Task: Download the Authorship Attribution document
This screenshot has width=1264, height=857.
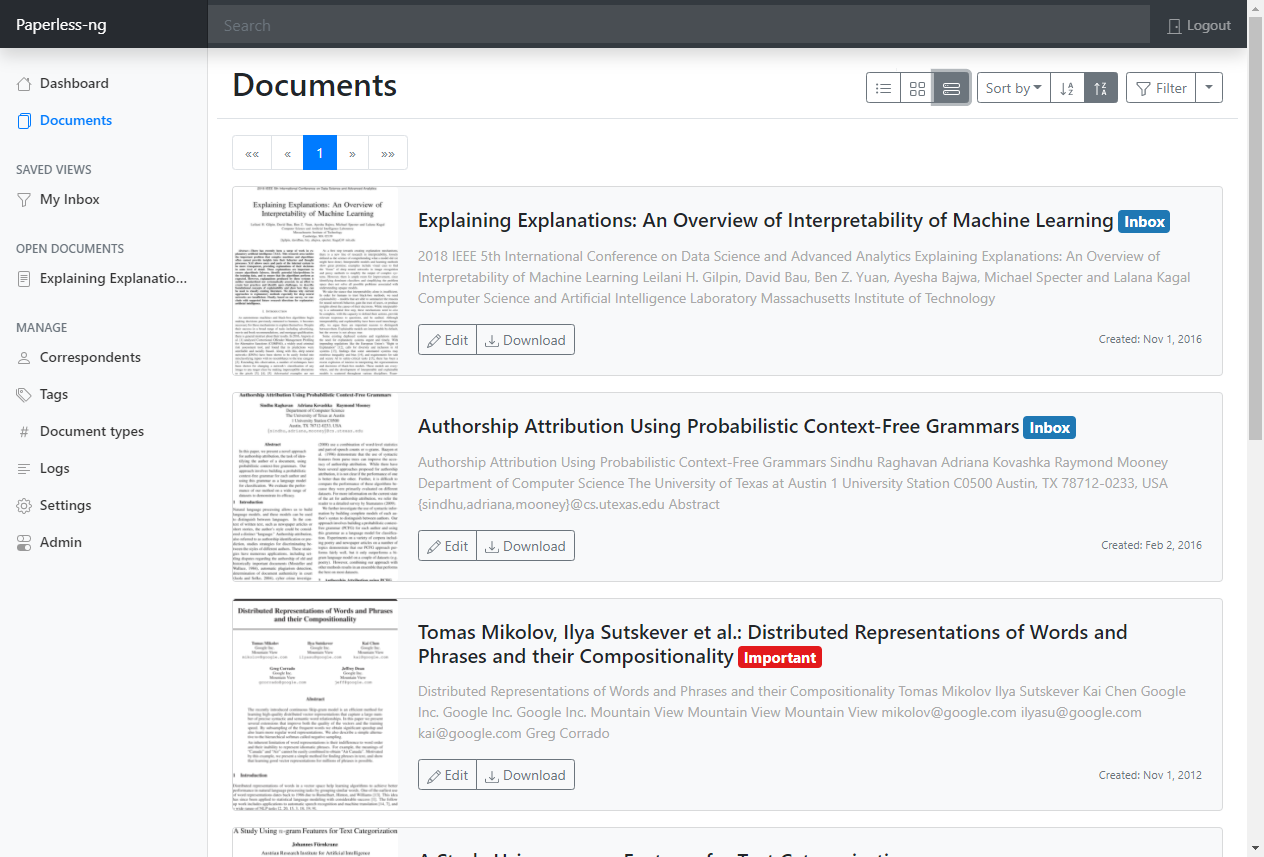Action: [x=525, y=546]
